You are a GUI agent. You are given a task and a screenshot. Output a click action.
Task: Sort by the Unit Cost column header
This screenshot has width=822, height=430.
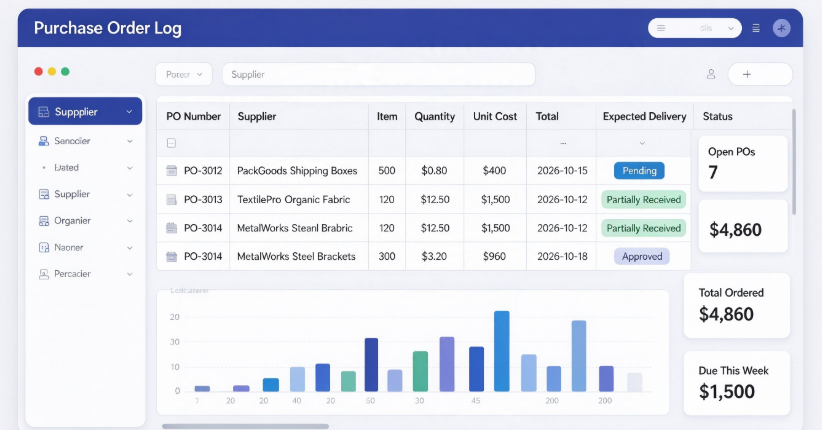click(x=495, y=116)
